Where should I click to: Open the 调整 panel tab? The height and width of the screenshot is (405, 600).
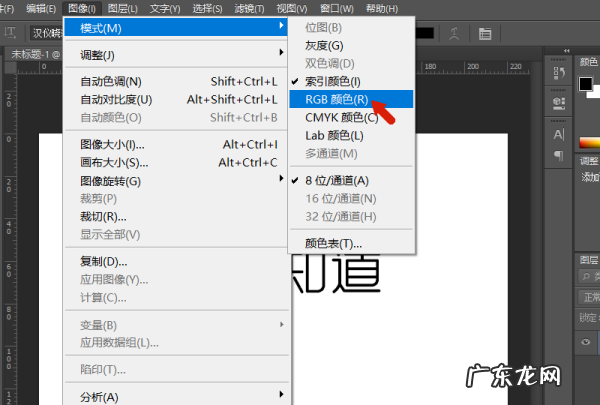click(589, 161)
